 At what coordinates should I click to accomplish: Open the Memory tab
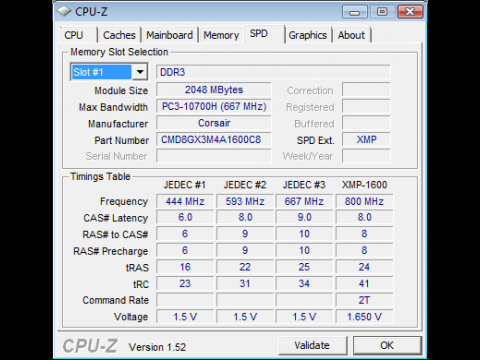point(221,35)
